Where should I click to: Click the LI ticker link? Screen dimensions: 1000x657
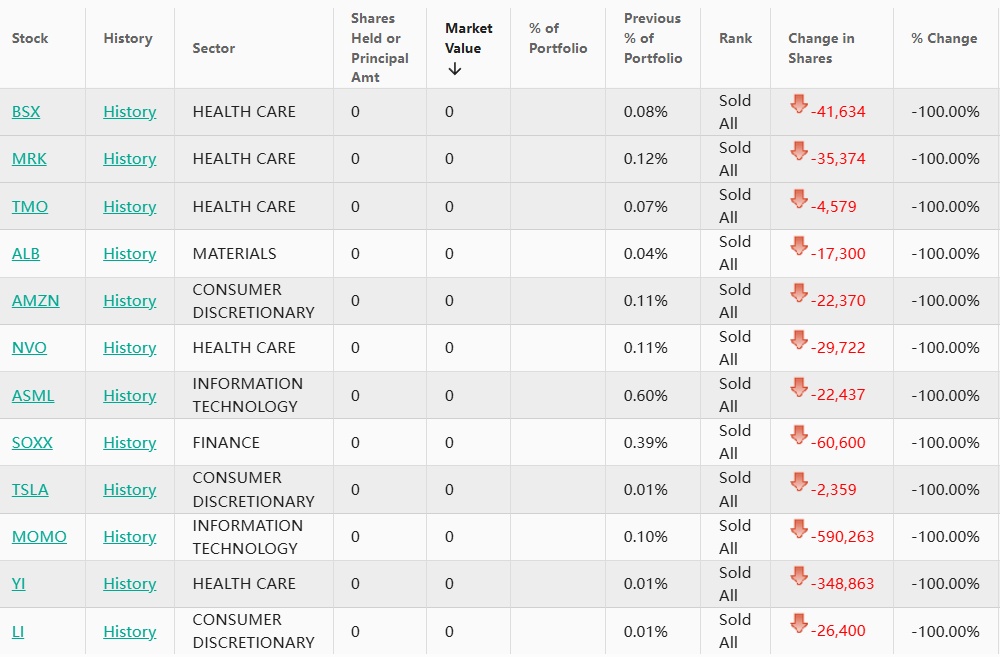point(18,632)
